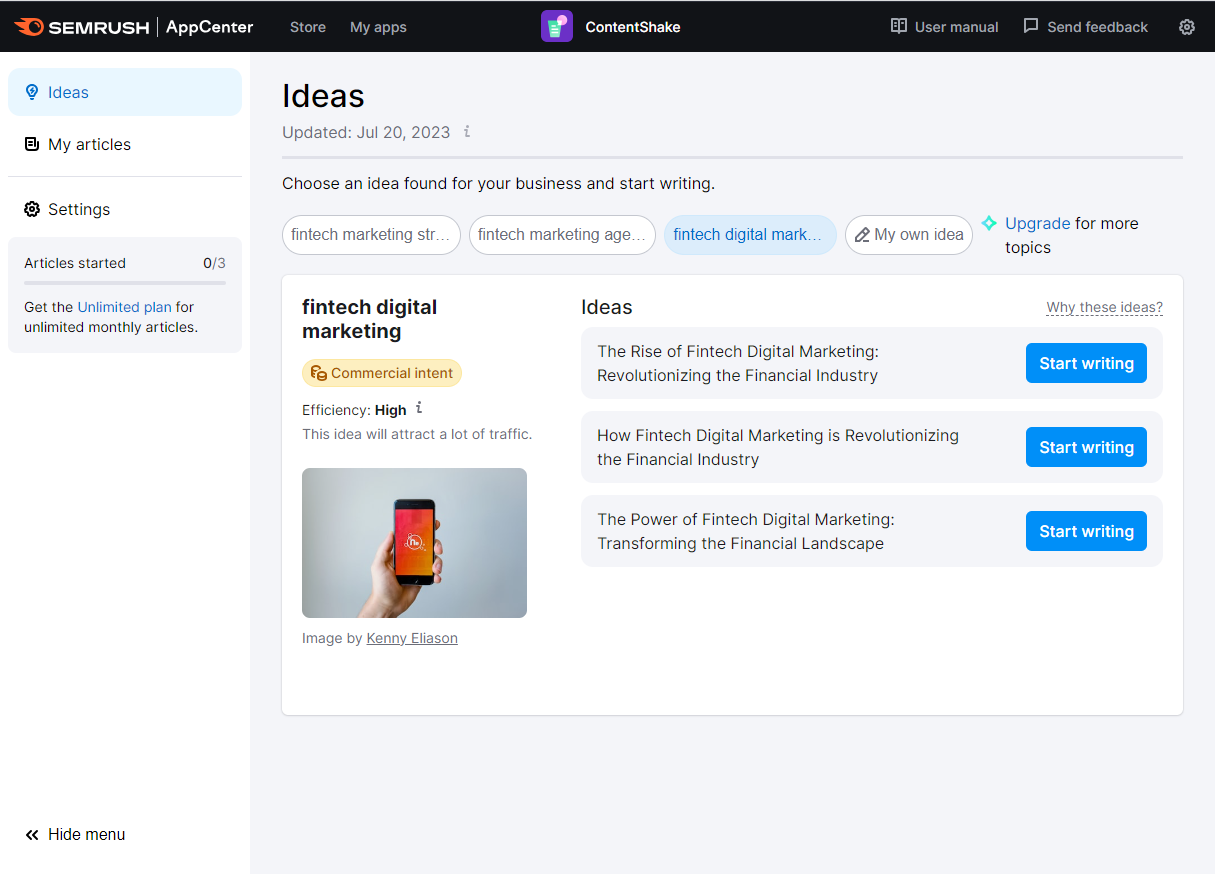
Task: Click the ContentShake app title
Action: (x=633, y=27)
